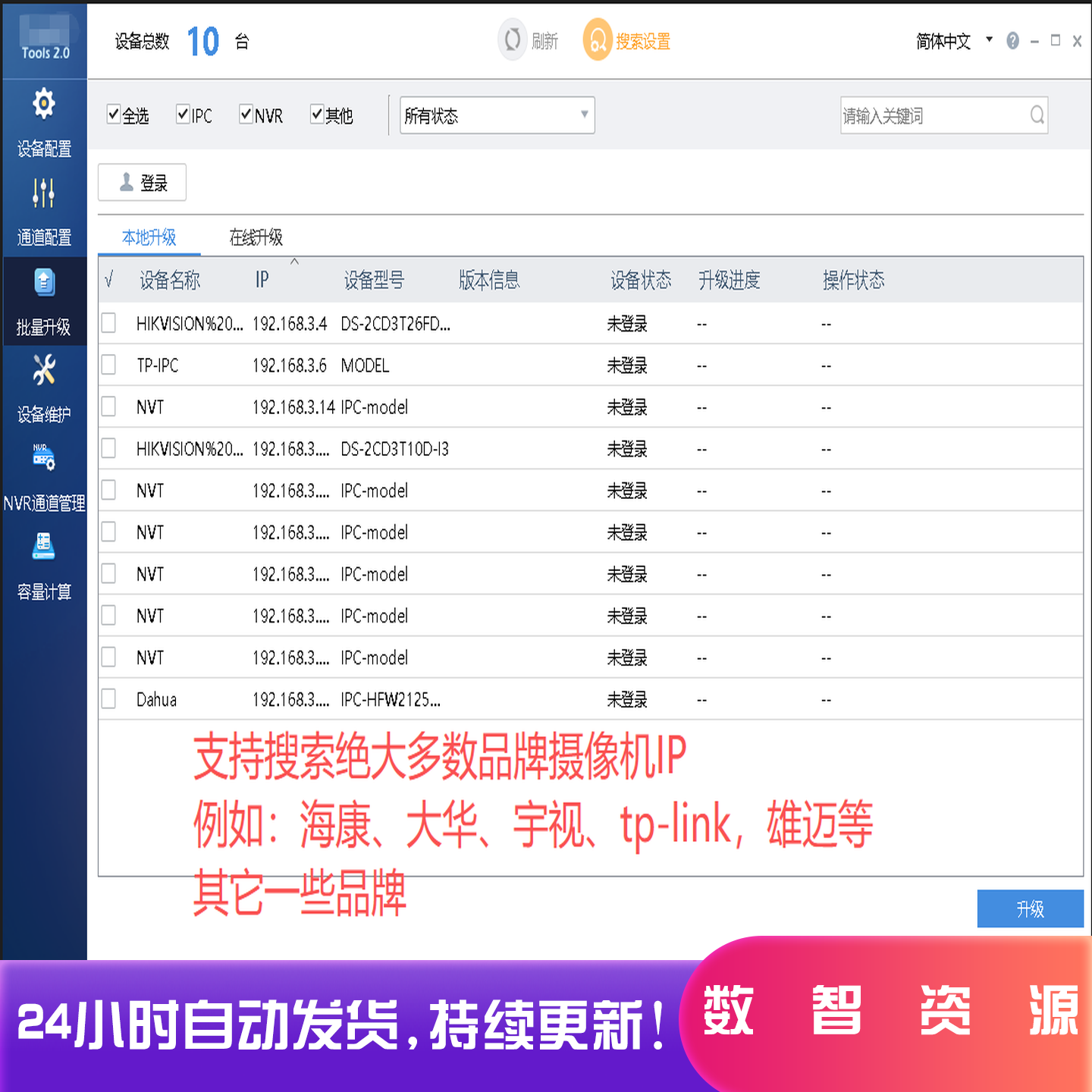Click the 登录 button
This screenshot has height=1092, width=1092.
142,182
